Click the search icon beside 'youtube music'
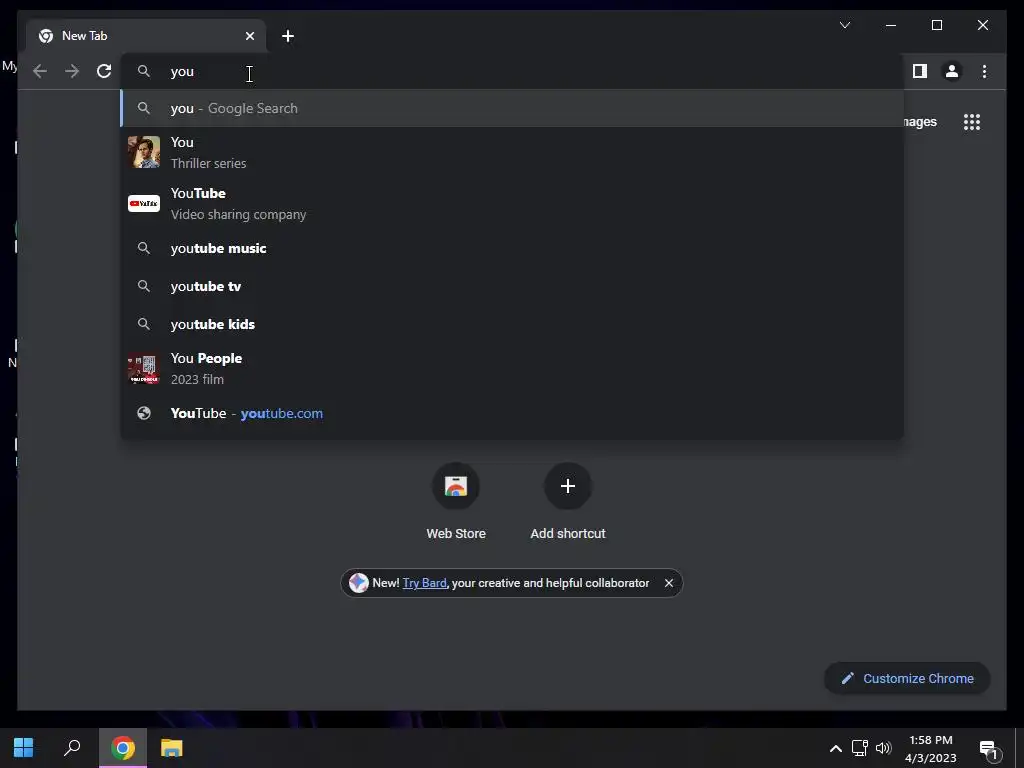1024x768 pixels. coord(144,248)
